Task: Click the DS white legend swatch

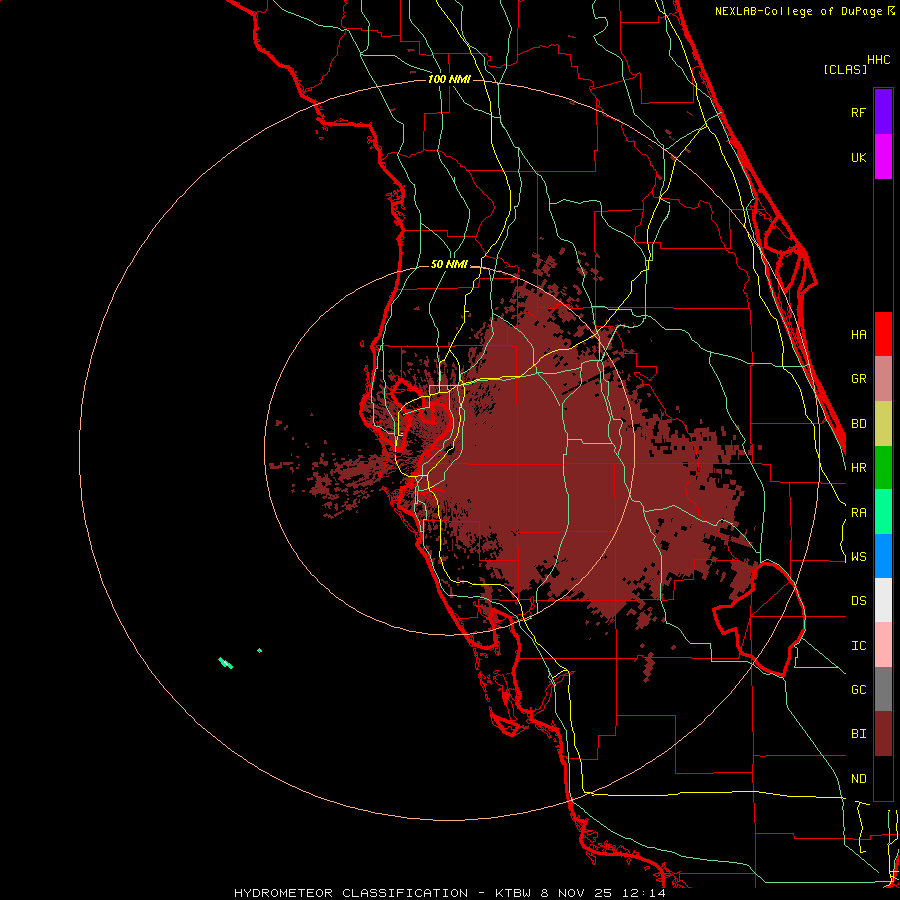Action: (x=883, y=600)
